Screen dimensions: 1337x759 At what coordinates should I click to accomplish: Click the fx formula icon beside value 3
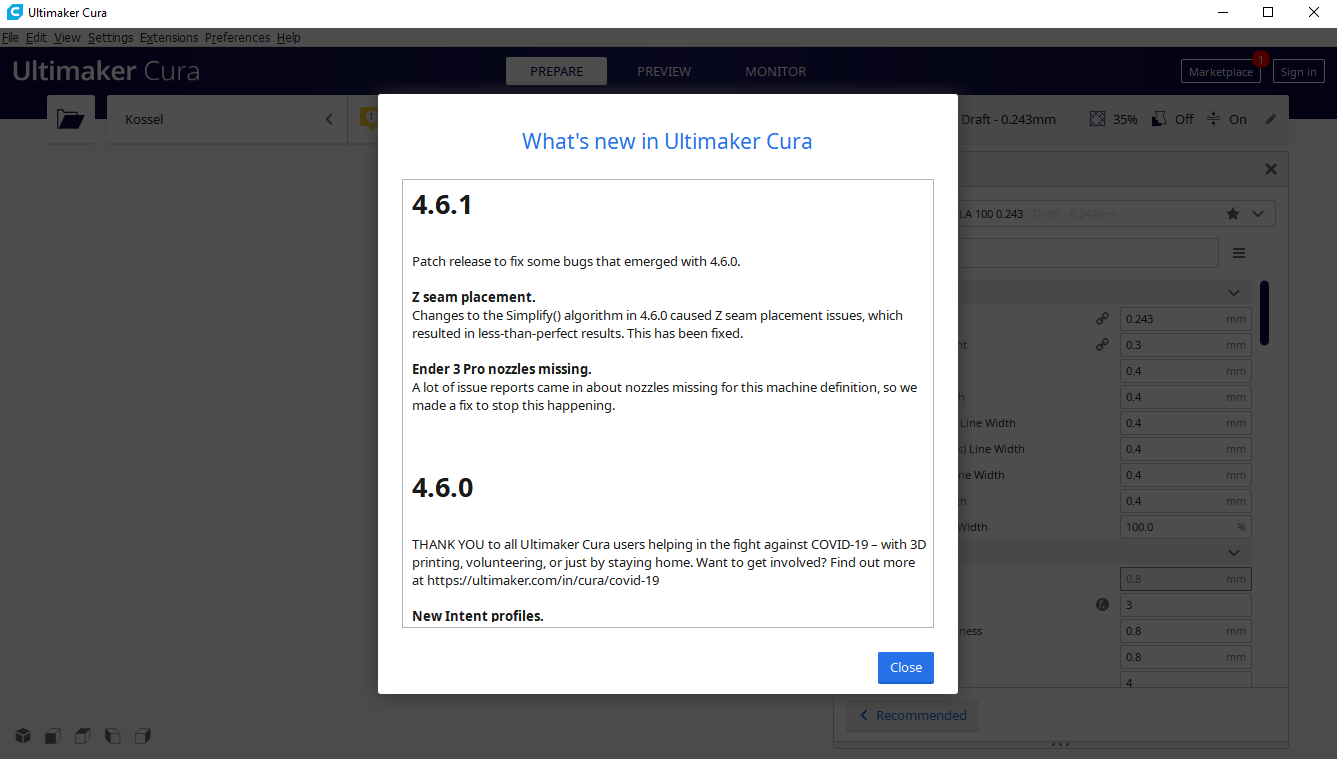pyautogui.click(x=1102, y=605)
